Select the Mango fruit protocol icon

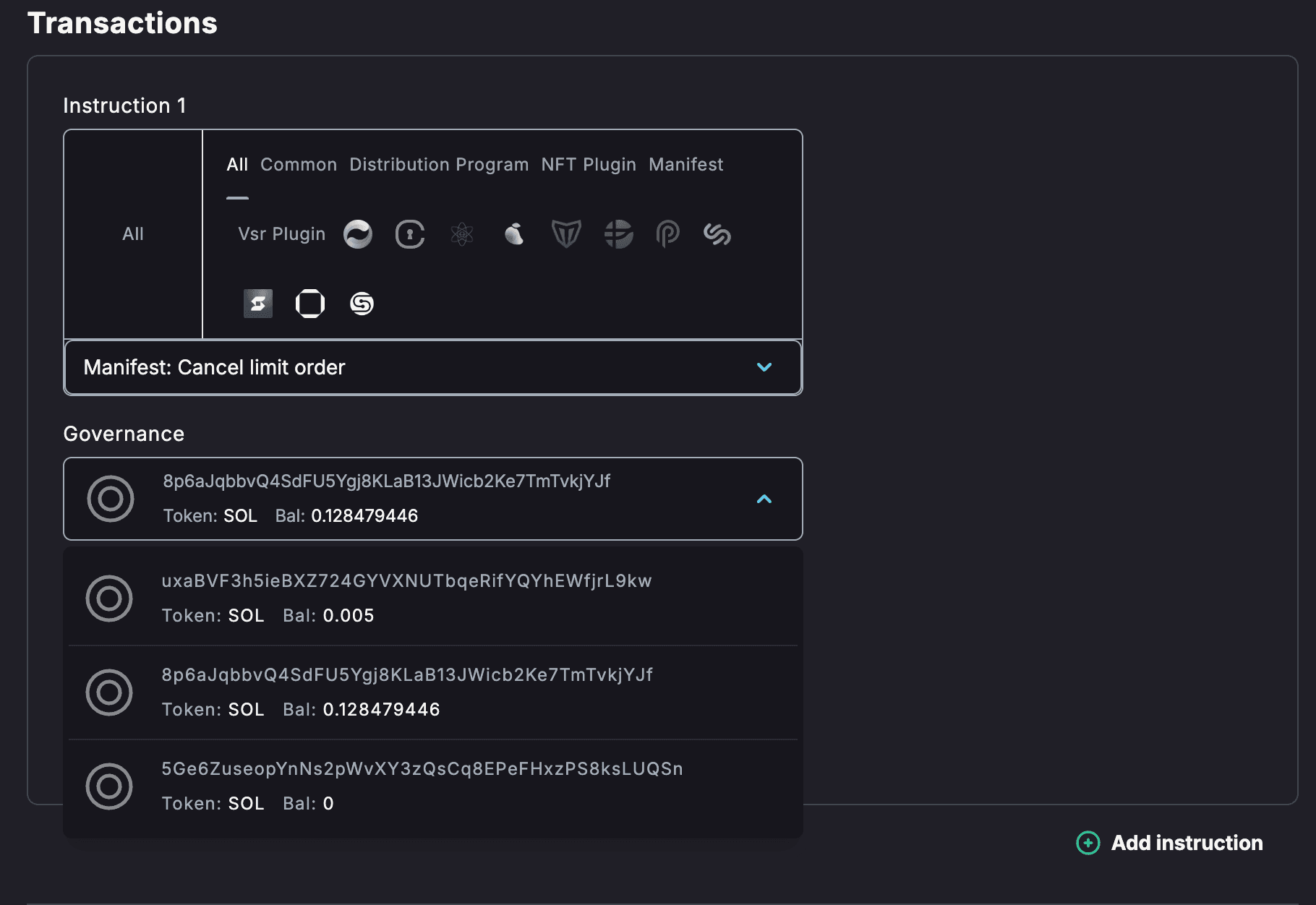pos(514,234)
